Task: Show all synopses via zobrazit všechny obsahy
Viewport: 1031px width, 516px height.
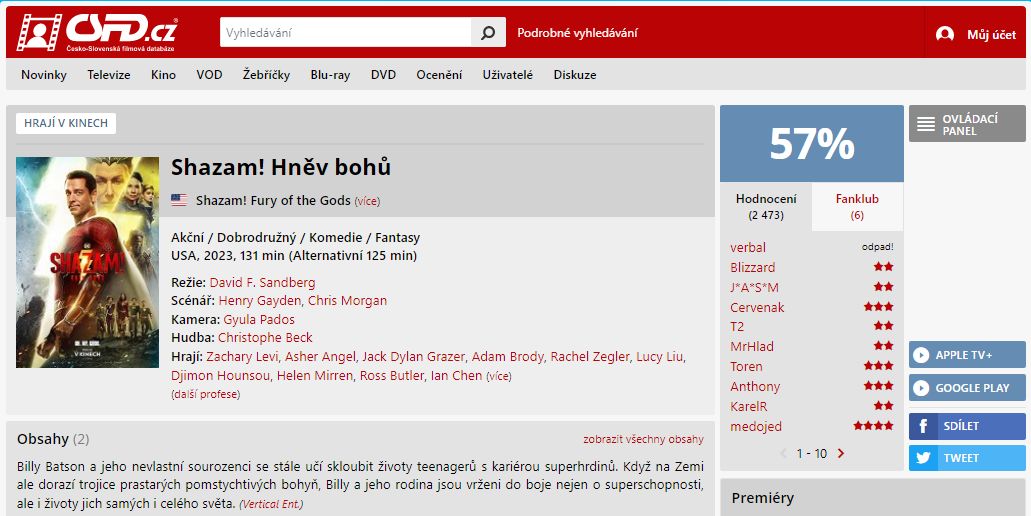Action: click(643, 439)
